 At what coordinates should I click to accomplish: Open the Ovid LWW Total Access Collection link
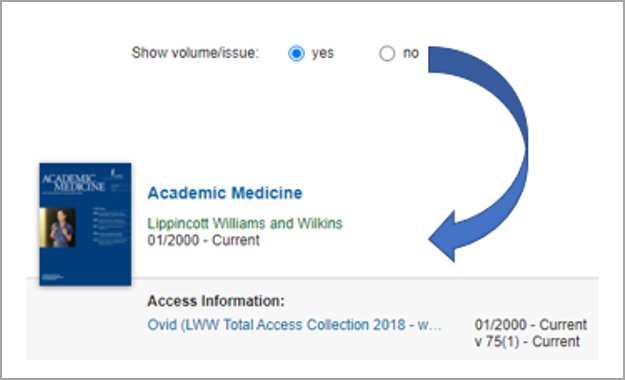(294, 325)
